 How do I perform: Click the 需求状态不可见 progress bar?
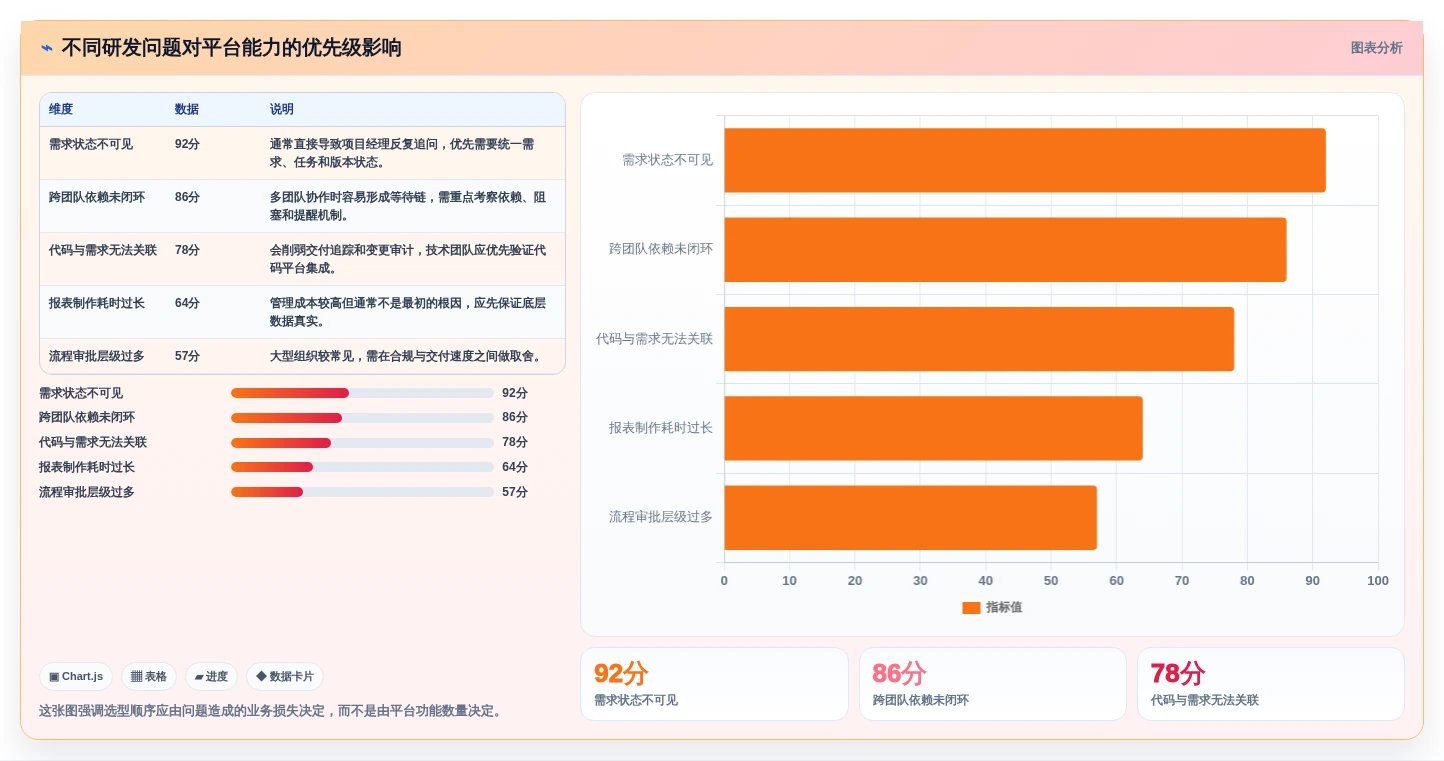[x=362, y=393]
